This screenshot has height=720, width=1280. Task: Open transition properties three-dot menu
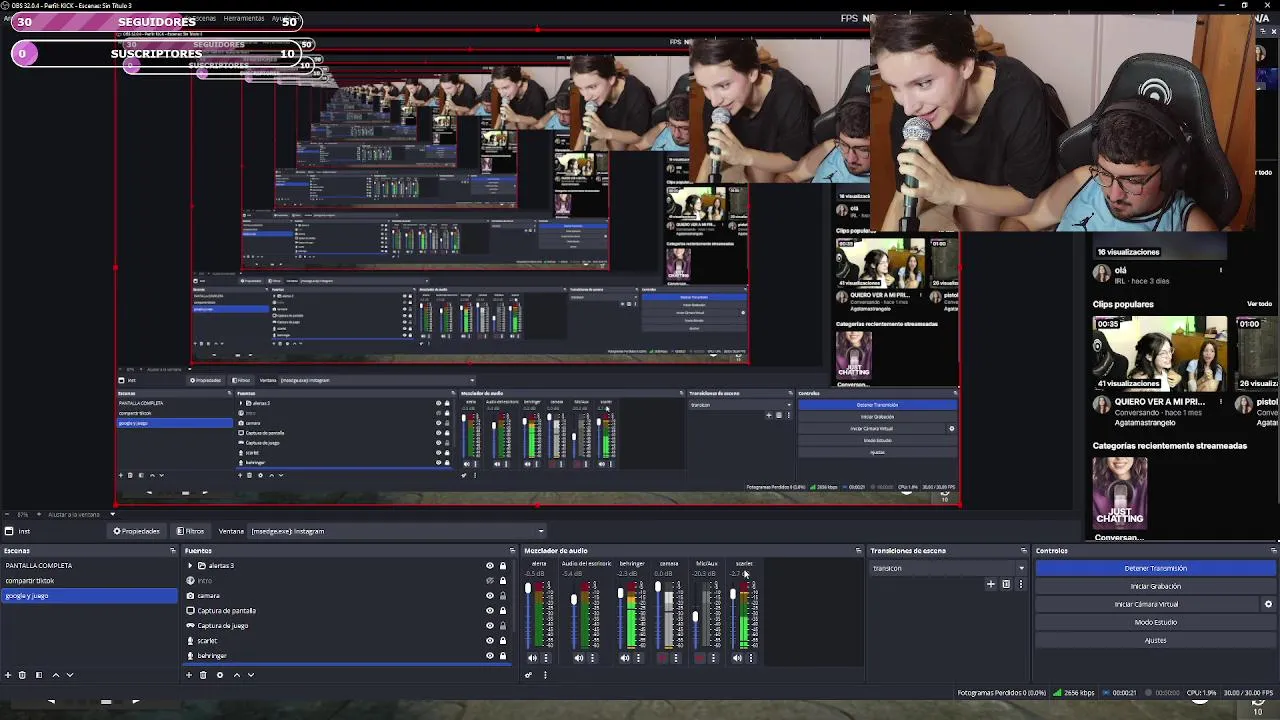click(1020, 584)
